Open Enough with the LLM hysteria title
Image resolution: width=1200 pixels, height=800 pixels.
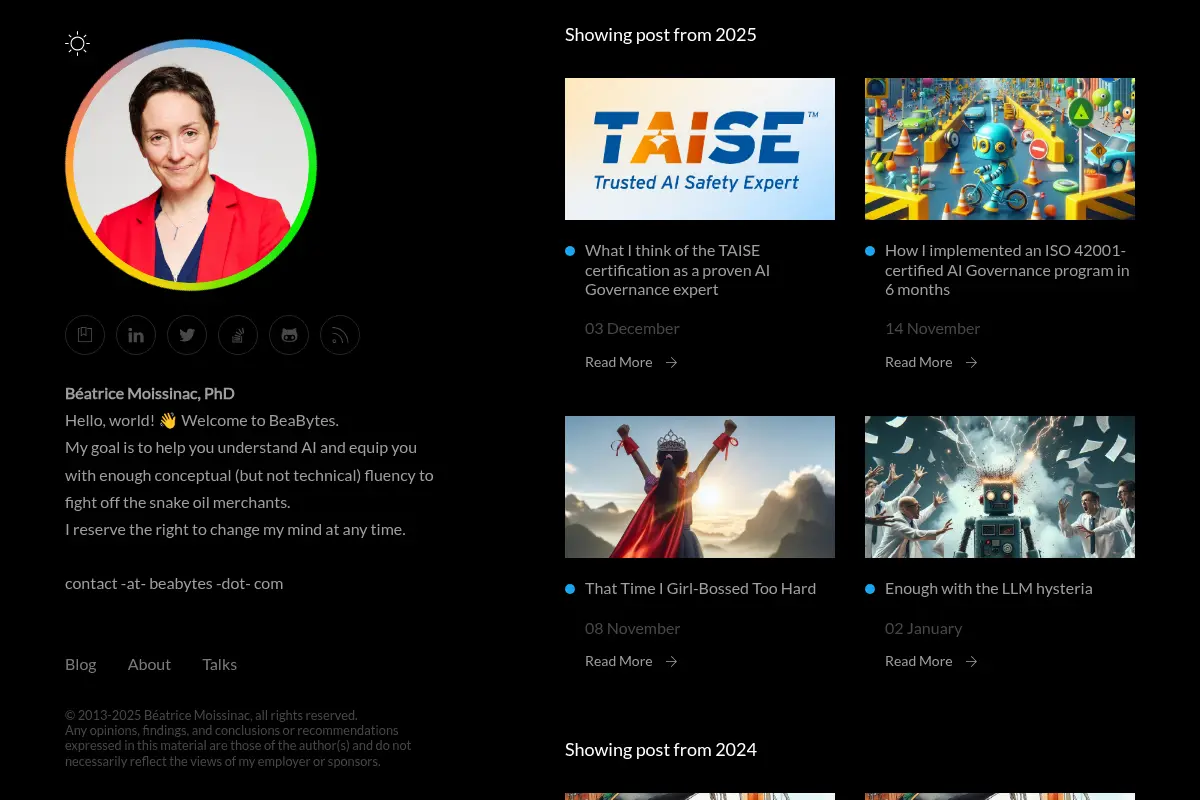coord(989,588)
